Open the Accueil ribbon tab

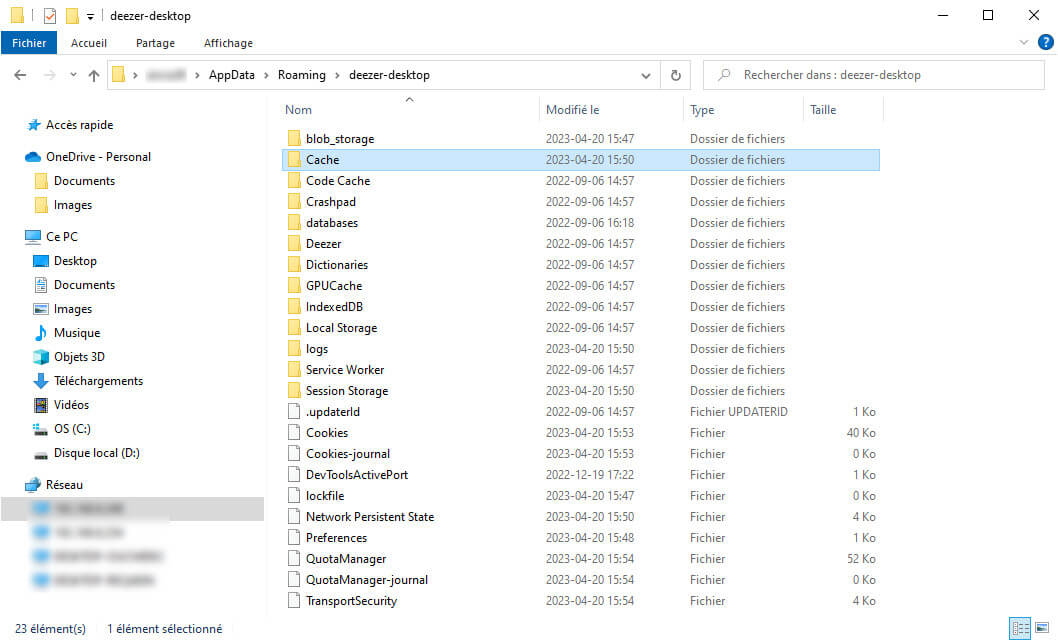click(88, 43)
